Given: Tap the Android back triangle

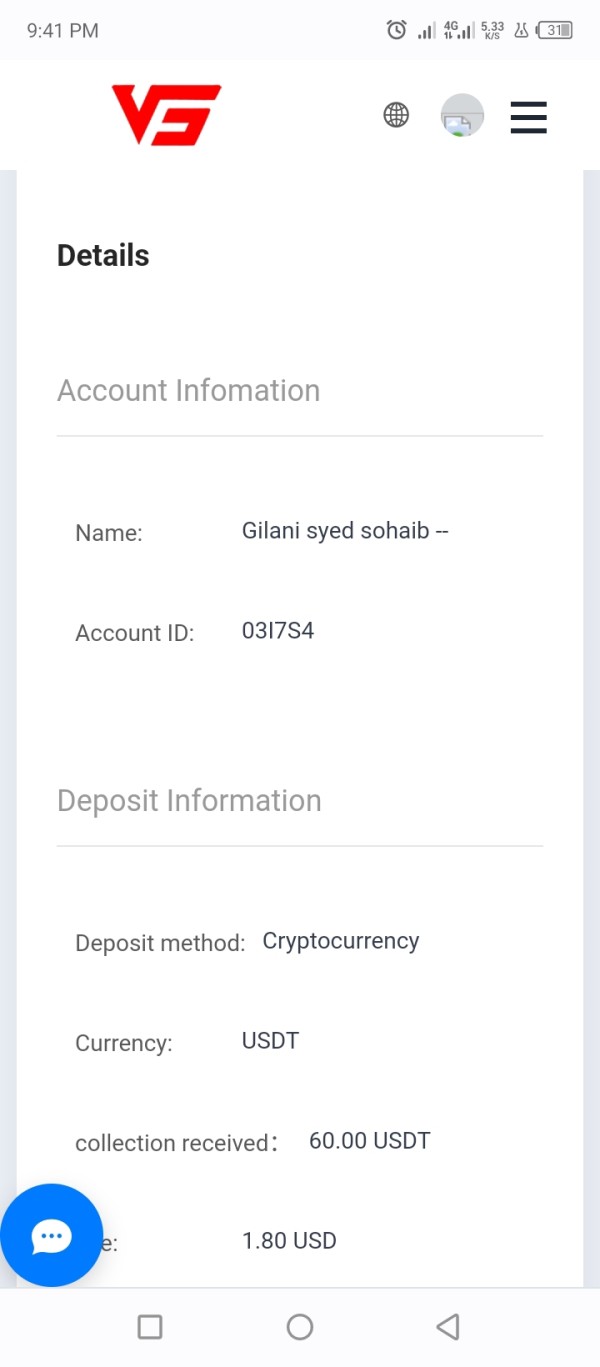Looking at the screenshot, I should 448,1327.
